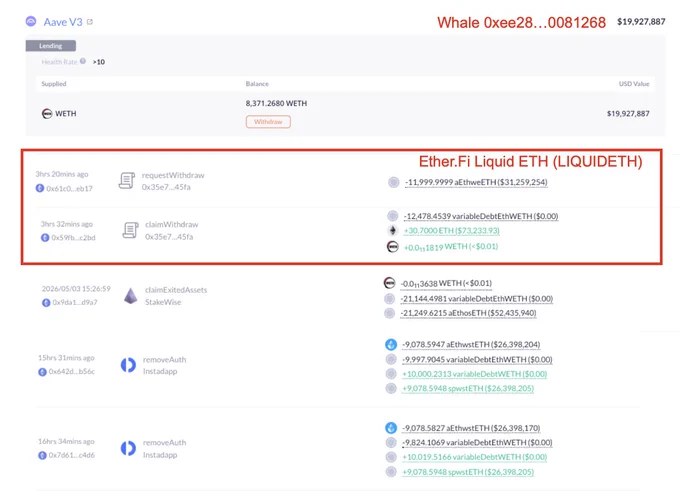Click Ethereum chain icon beside 0x7d61...c4d6
680x502 pixels.
(42, 455)
